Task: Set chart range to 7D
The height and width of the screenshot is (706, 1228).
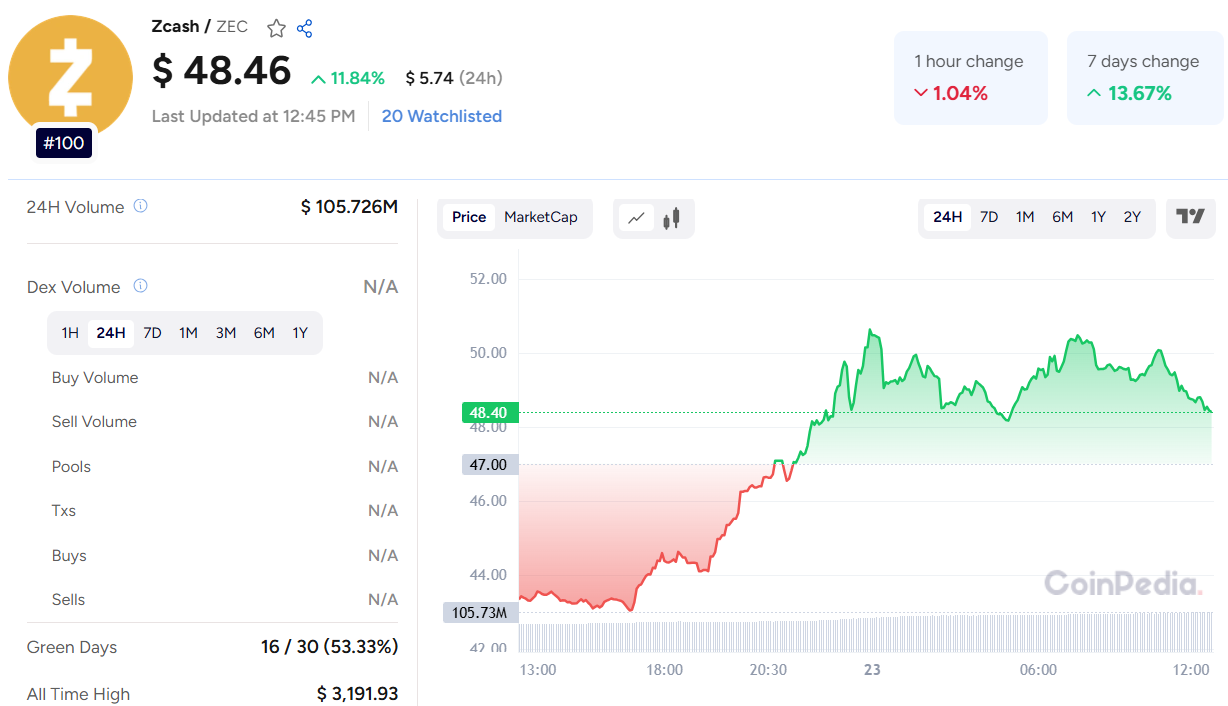Action: (989, 217)
